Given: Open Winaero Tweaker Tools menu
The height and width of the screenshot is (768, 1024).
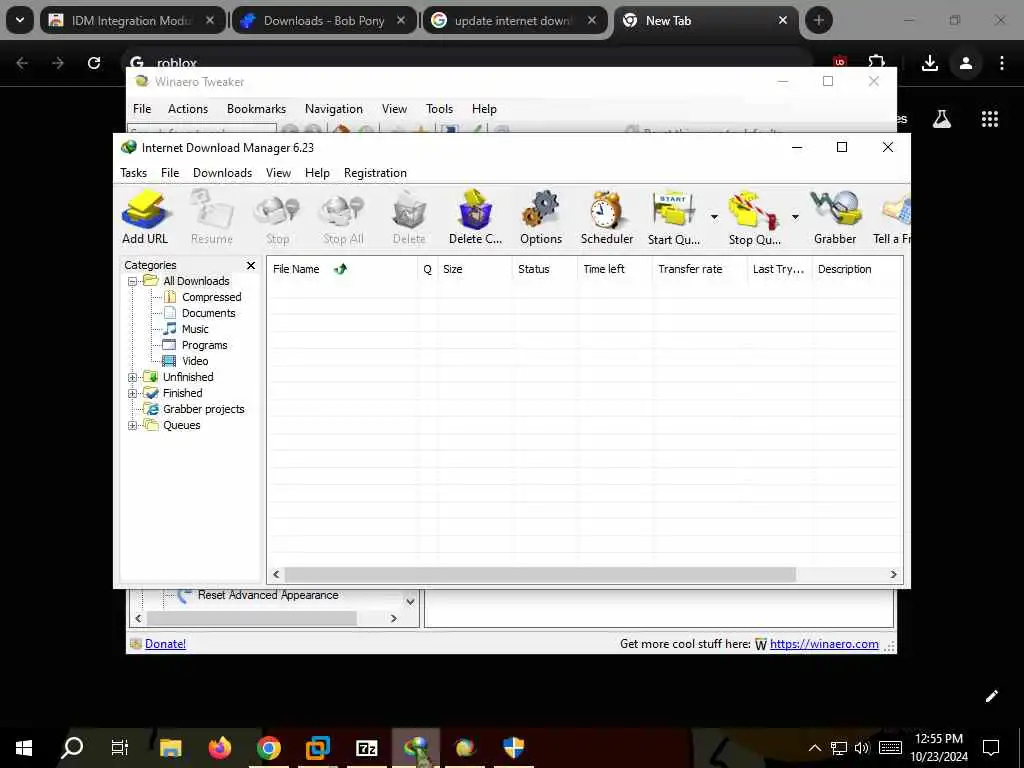Looking at the screenshot, I should [440, 109].
